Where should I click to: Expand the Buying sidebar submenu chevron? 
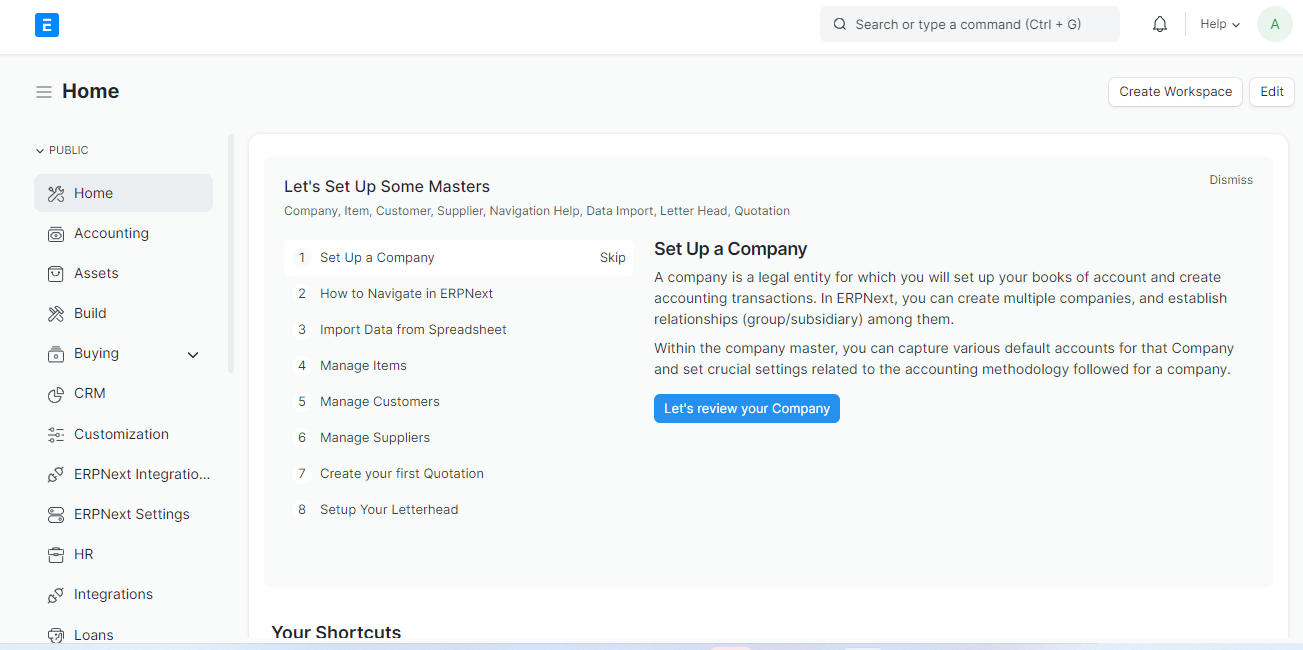tap(193, 355)
